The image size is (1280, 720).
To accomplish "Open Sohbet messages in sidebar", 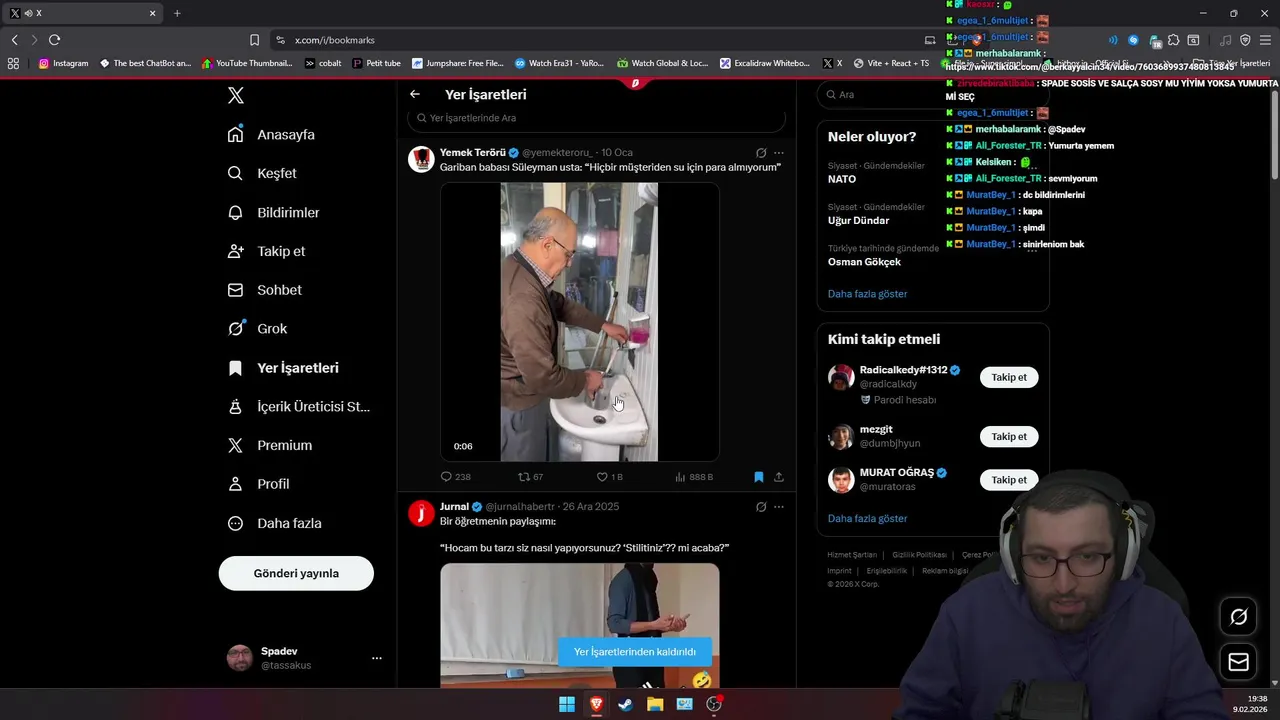I will (265, 290).
